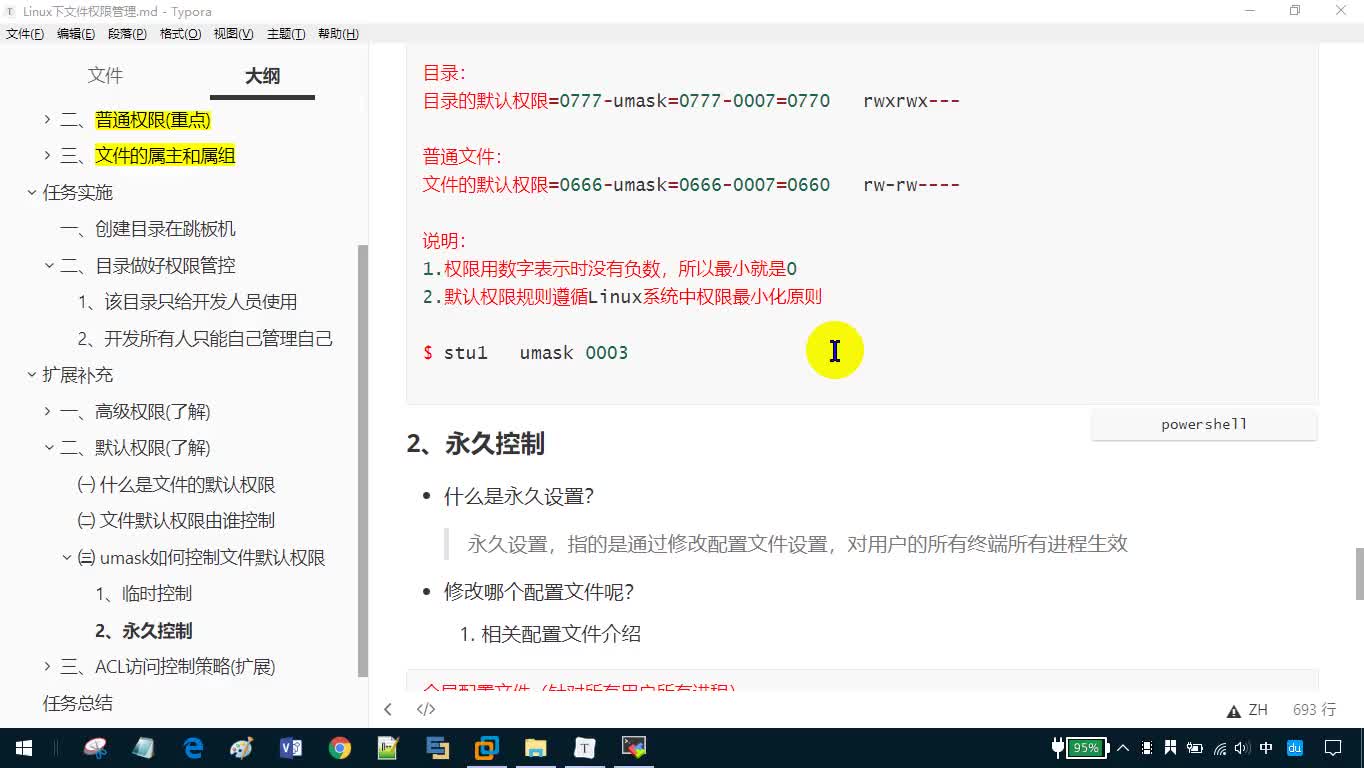Collapse the 扩展补充 outline section
1364x768 pixels.
[x=32, y=375]
